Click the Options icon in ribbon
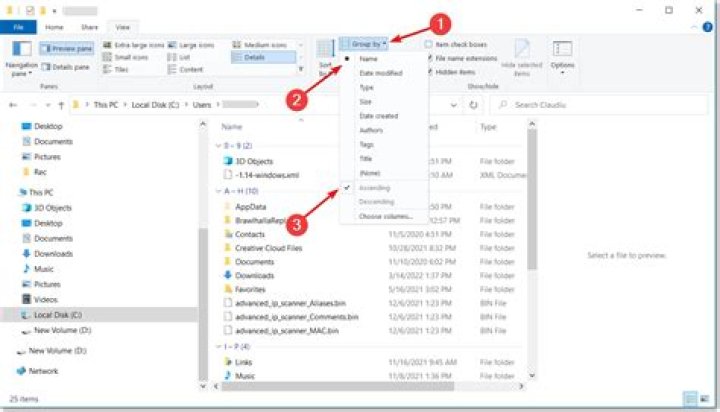The image size is (720, 412). pyautogui.click(x=562, y=50)
